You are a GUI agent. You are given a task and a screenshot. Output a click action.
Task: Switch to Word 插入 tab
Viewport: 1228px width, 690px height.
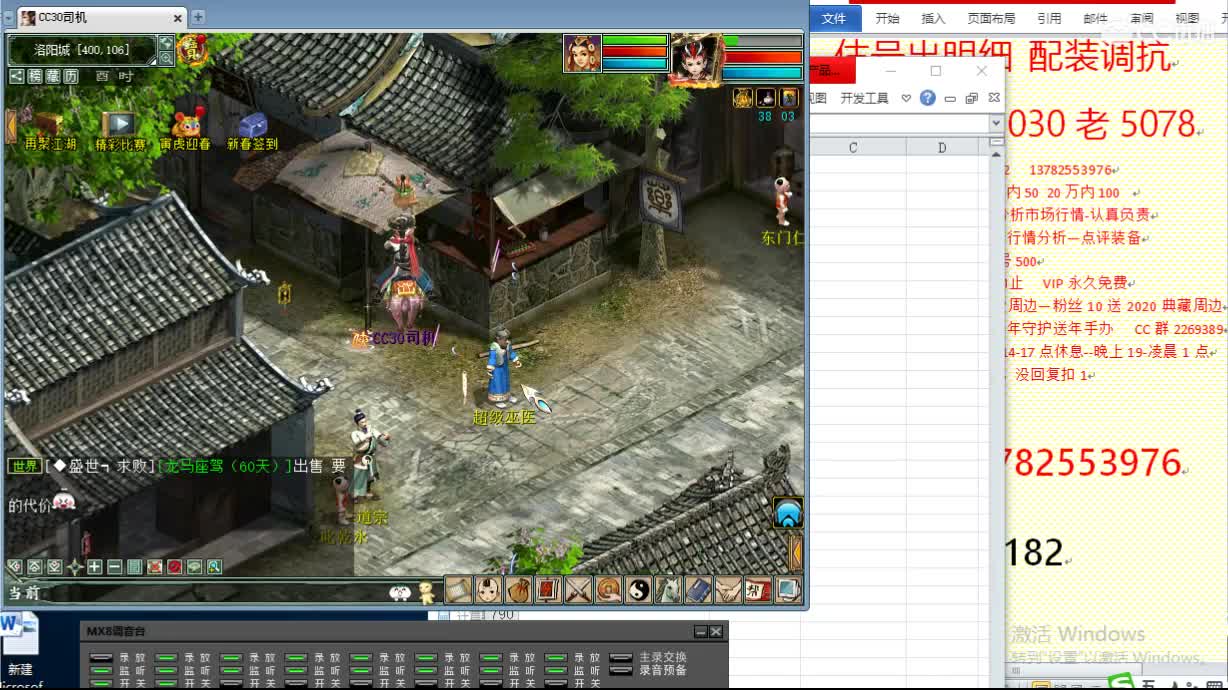click(x=933, y=18)
